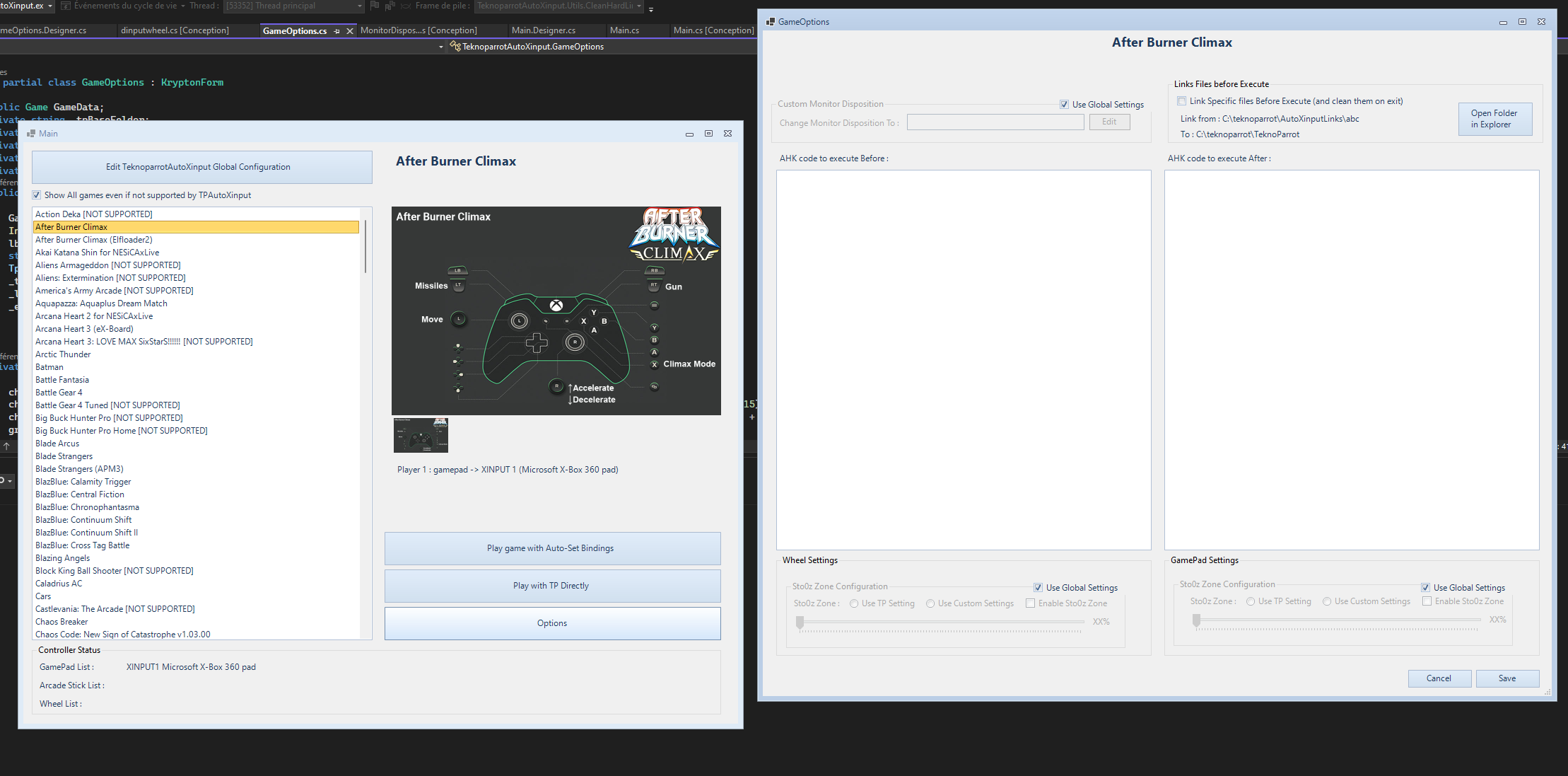Select Battle Gear 4 in the game list
The image size is (1568, 776).
click(x=196, y=393)
